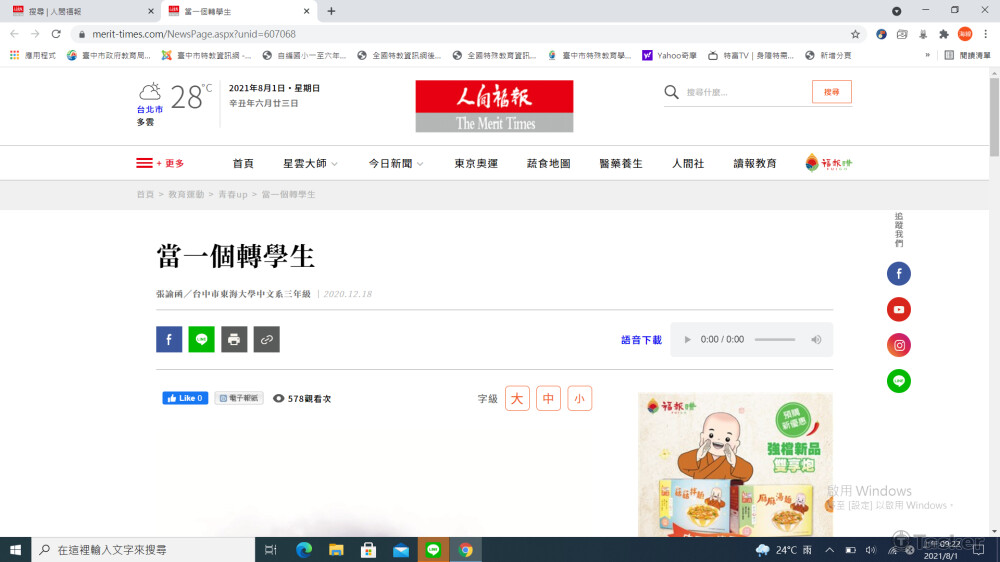Click the search magnifier icon in header
The image size is (1000, 562).
672,93
